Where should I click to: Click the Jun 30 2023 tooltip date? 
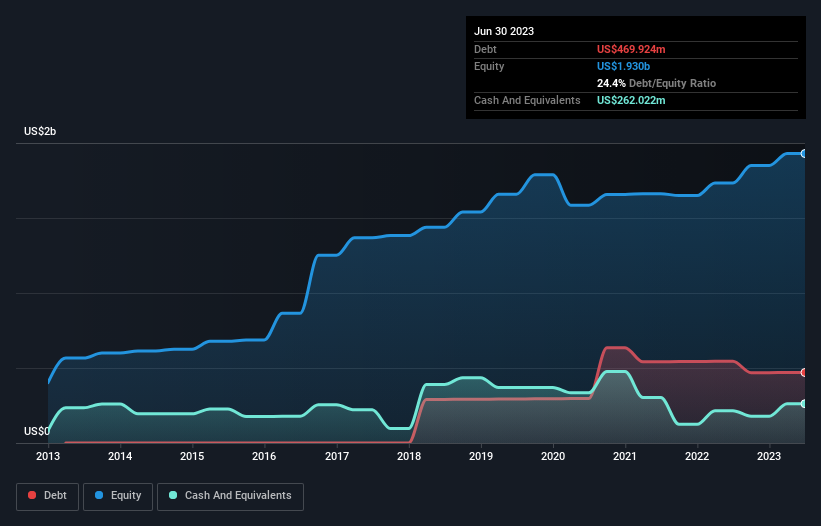[x=504, y=31]
